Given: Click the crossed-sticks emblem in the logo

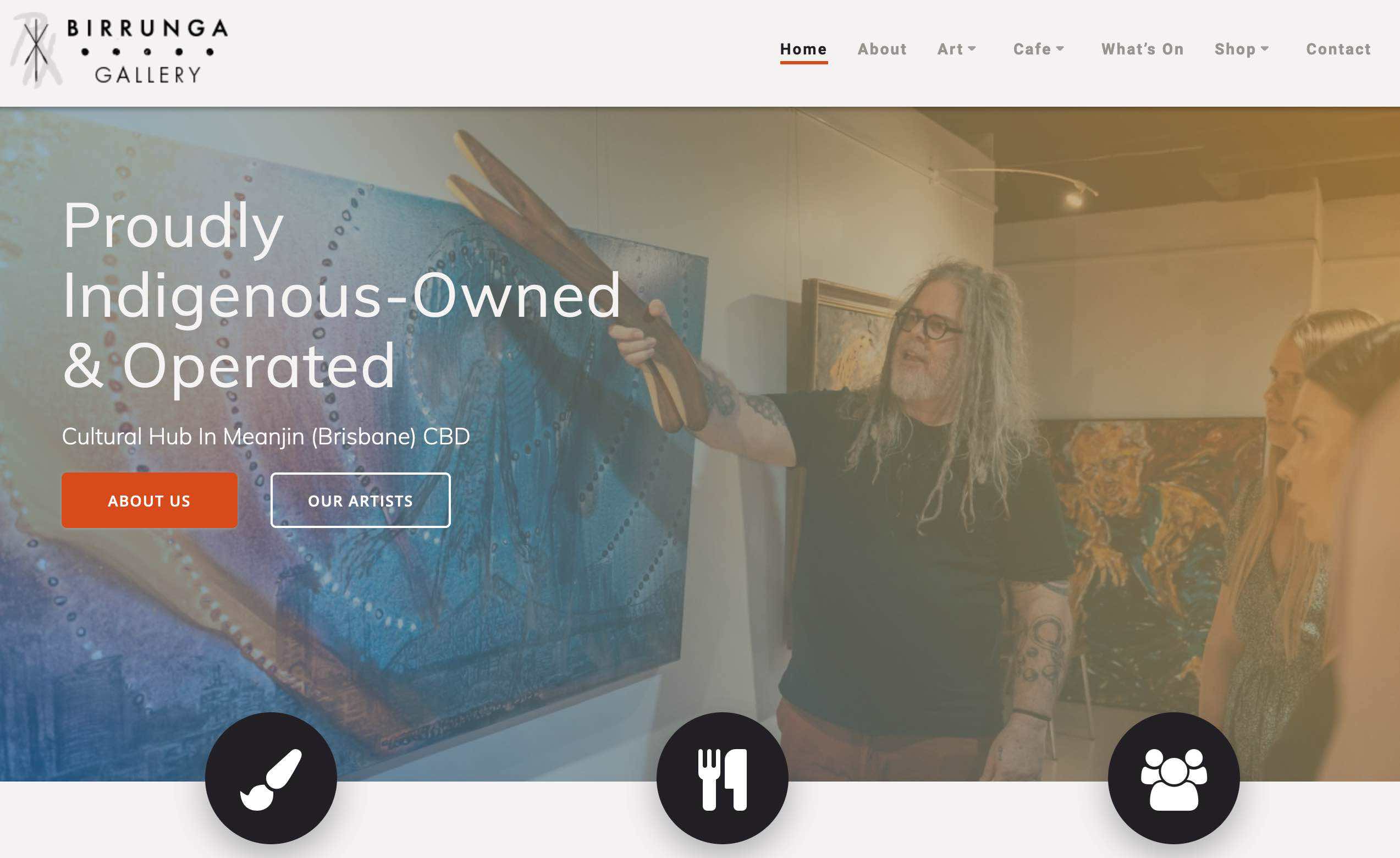Looking at the screenshot, I should pyautogui.click(x=36, y=50).
